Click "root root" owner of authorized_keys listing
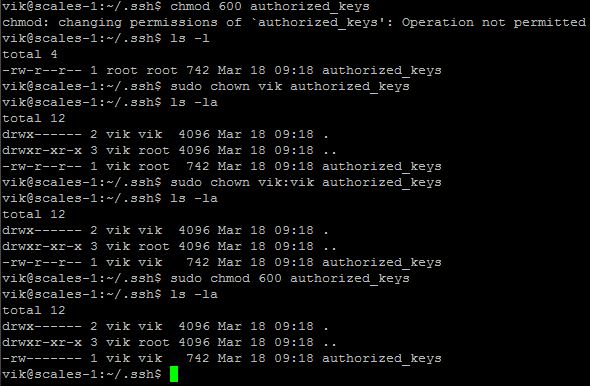 [x=138, y=70]
